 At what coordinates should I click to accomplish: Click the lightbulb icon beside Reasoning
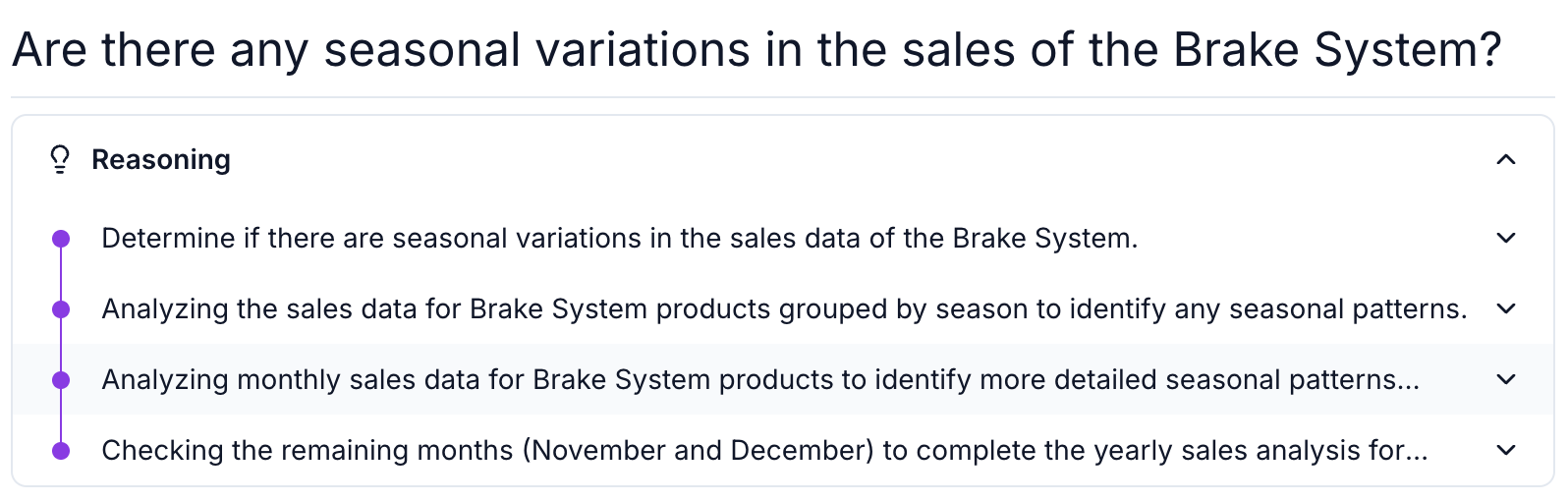pos(60,159)
